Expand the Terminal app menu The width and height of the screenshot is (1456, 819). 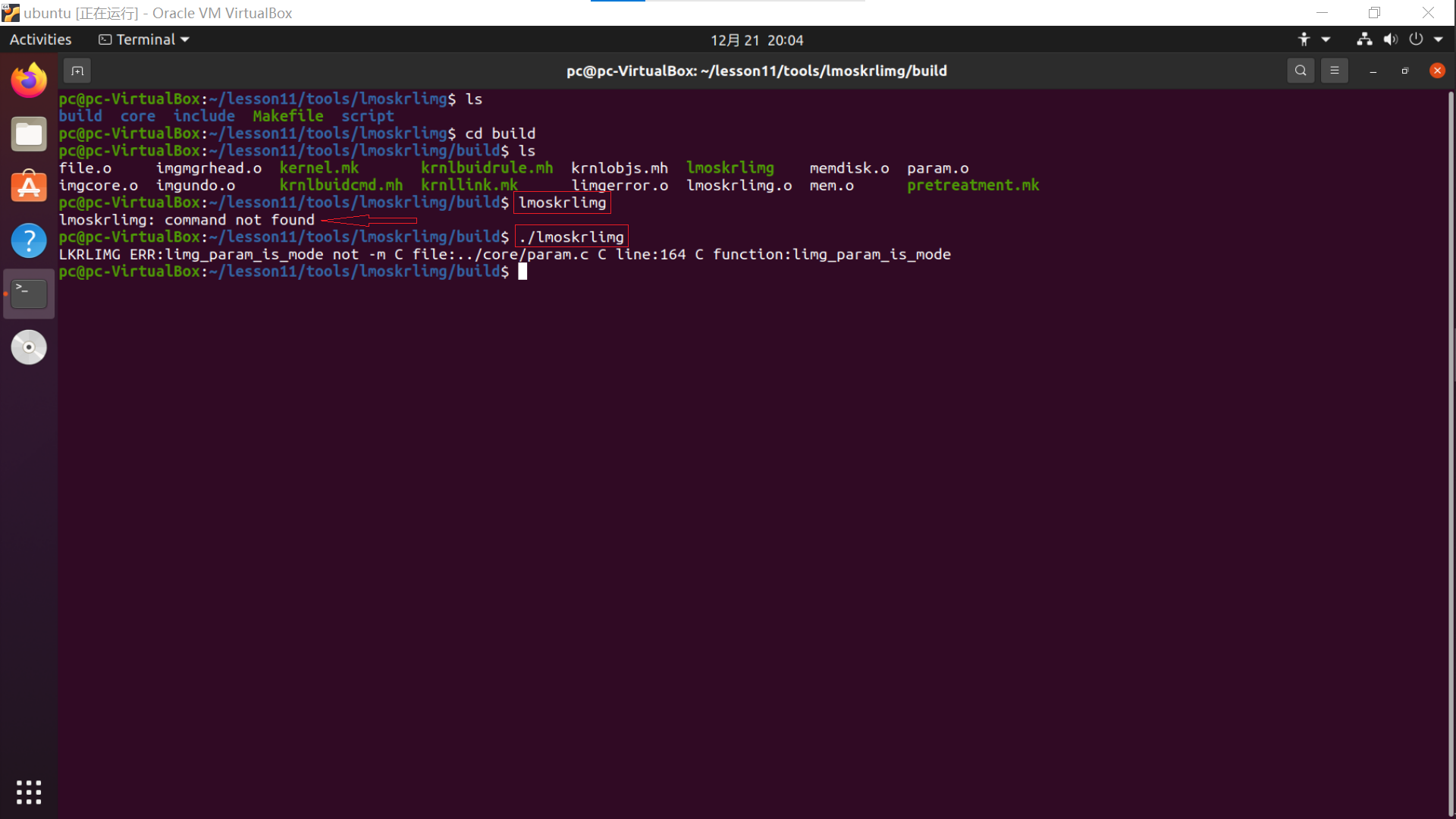tap(144, 39)
